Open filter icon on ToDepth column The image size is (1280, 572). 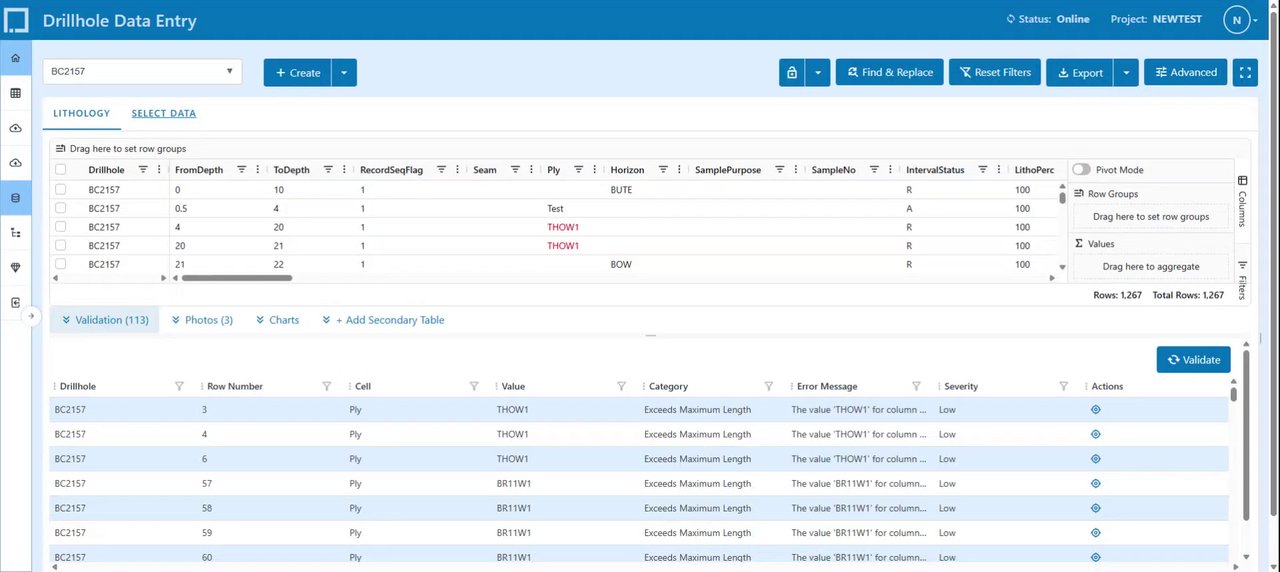coord(330,170)
